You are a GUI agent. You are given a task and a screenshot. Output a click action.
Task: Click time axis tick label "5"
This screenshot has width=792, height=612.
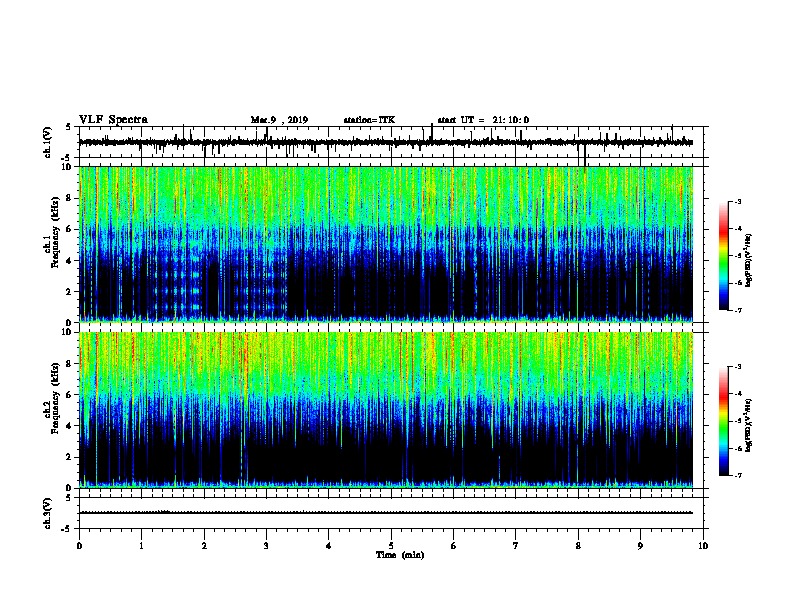pos(391,546)
